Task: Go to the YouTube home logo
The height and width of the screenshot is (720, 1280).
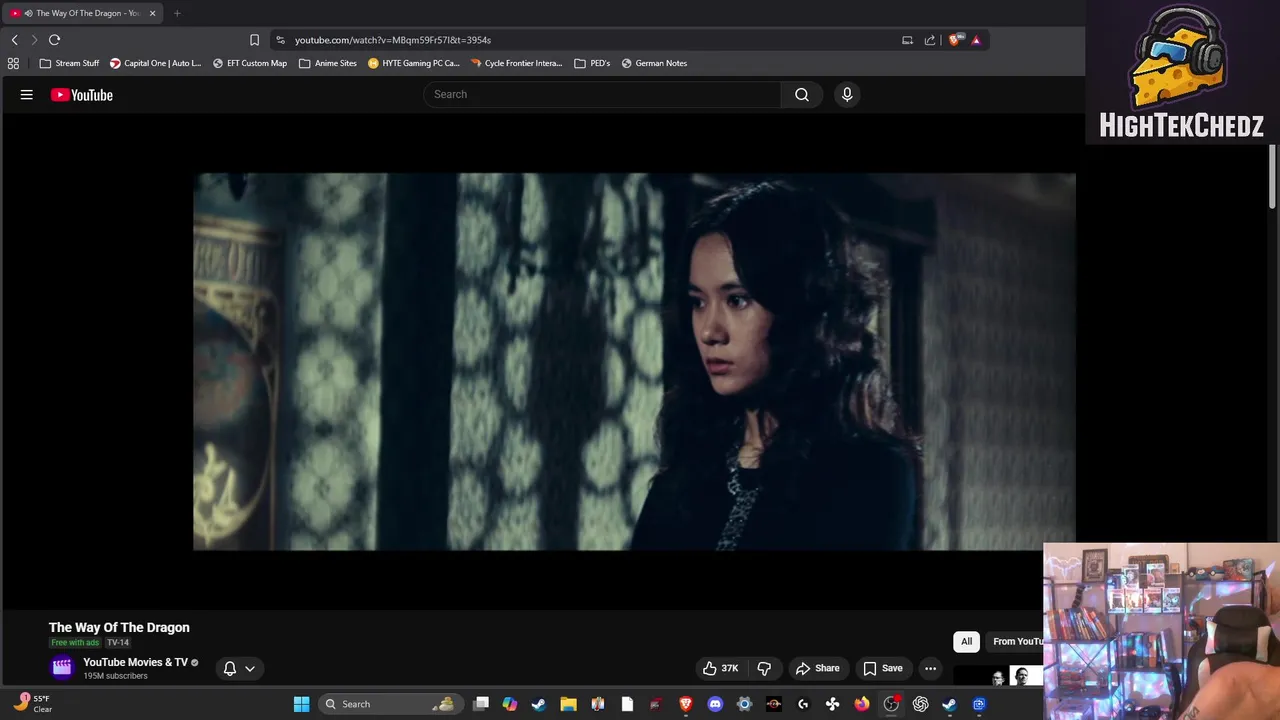Action: pos(82,95)
